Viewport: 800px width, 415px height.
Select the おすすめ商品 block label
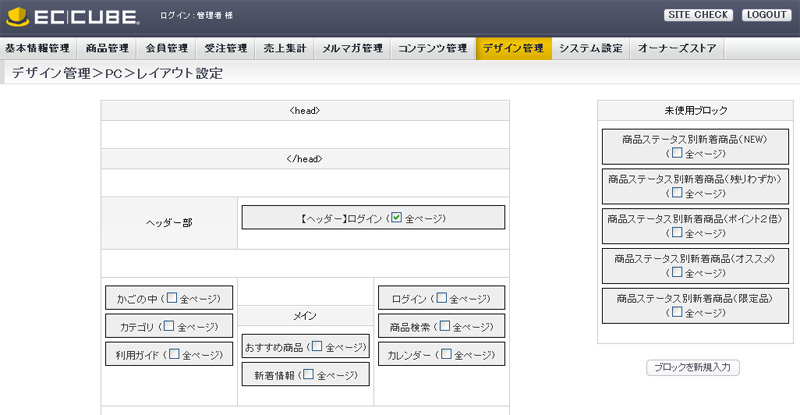click(274, 348)
